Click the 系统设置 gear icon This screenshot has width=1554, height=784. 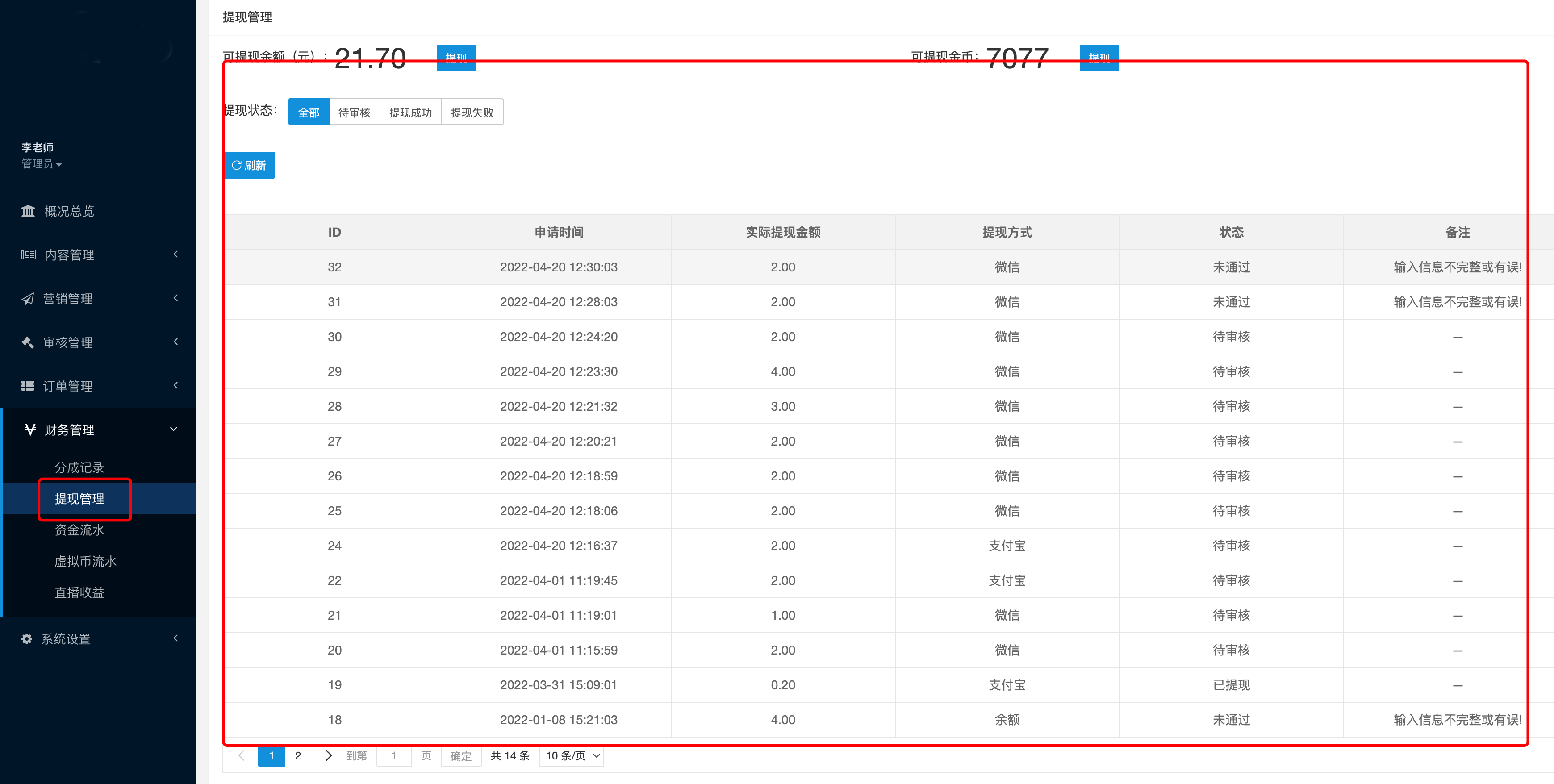coord(26,638)
